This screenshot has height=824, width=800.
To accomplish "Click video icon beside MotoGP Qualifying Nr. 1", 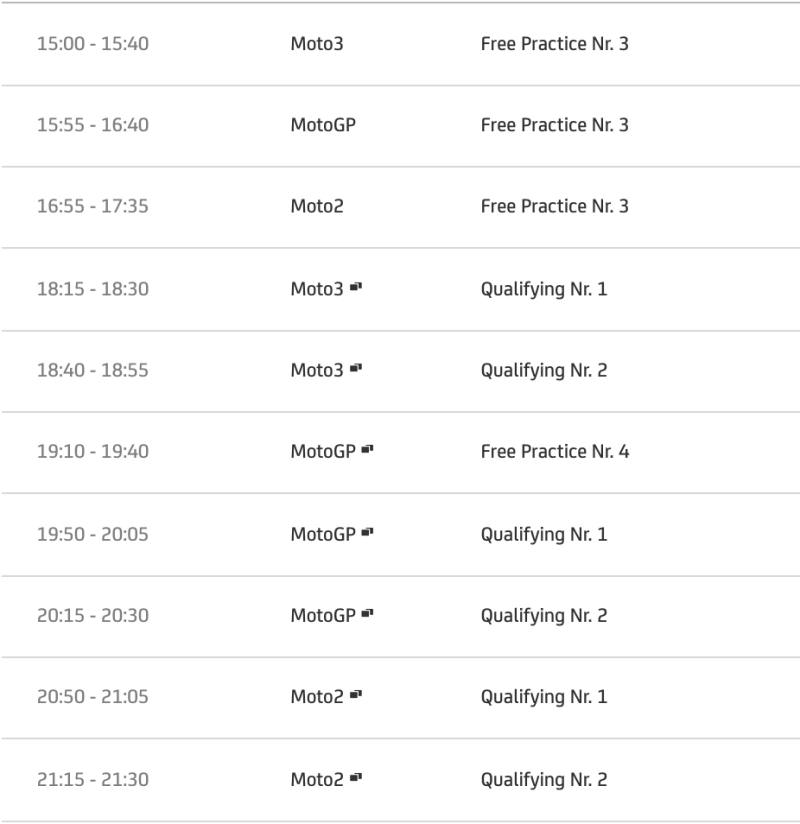I will [367, 532].
